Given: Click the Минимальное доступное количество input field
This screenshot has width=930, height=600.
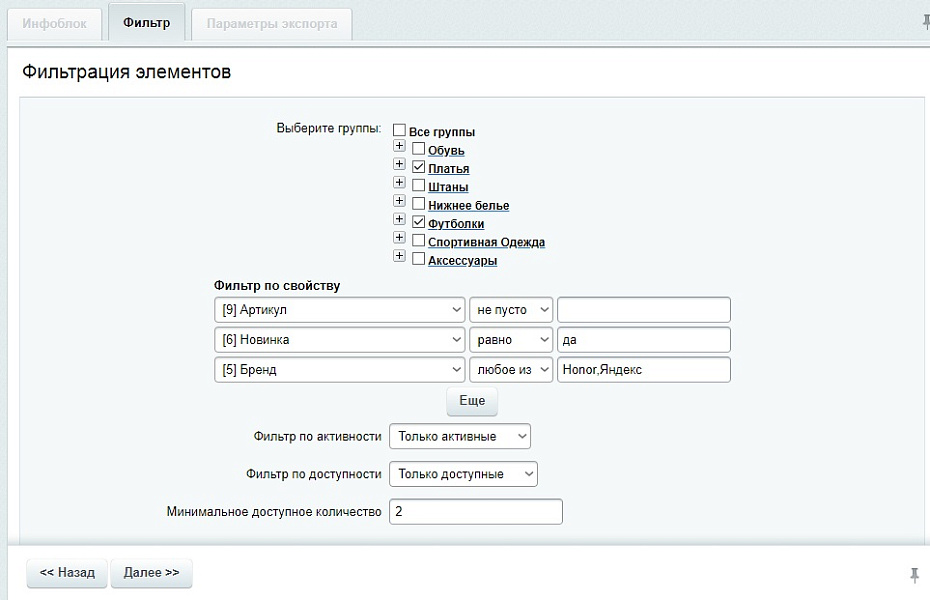Looking at the screenshot, I should tap(475, 511).
